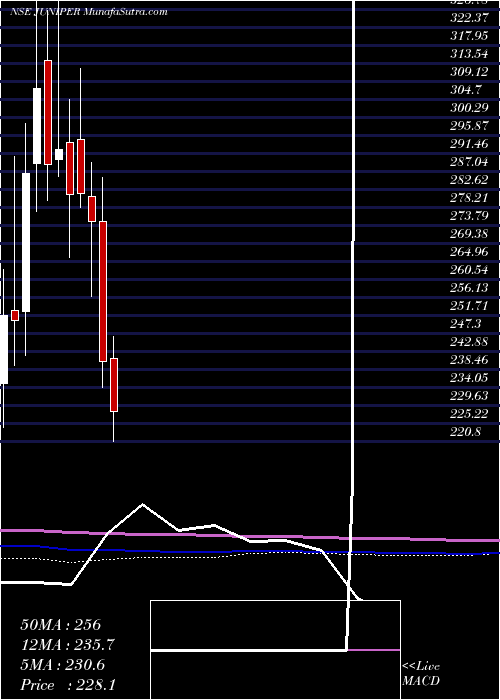Click the 282.62 price axis label
The width and height of the screenshot is (500, 700).
(469, 179)
